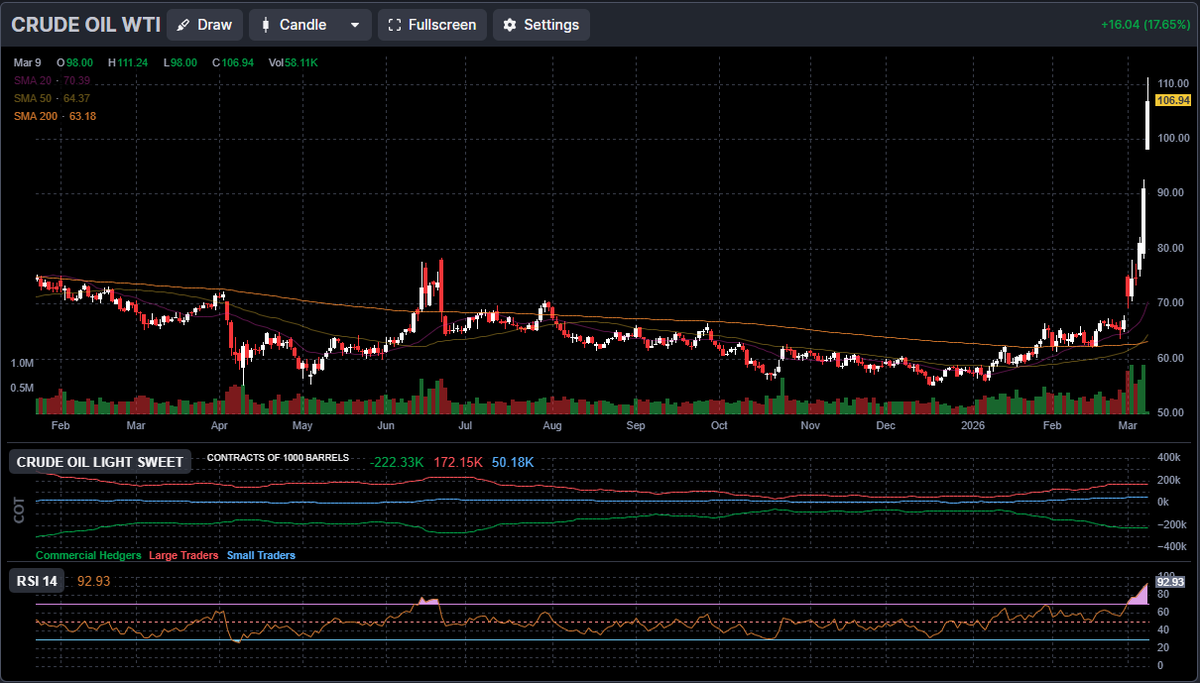Click the Mar 9 date label
1200x683 pixels.
click(27, 62)
